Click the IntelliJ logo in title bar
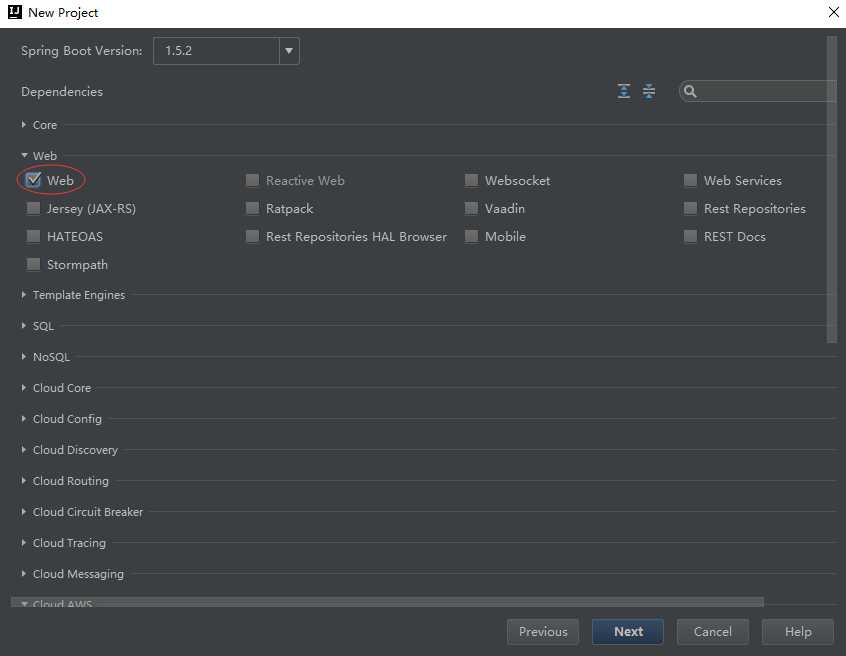Screen dimensions: 846x656 15,12
